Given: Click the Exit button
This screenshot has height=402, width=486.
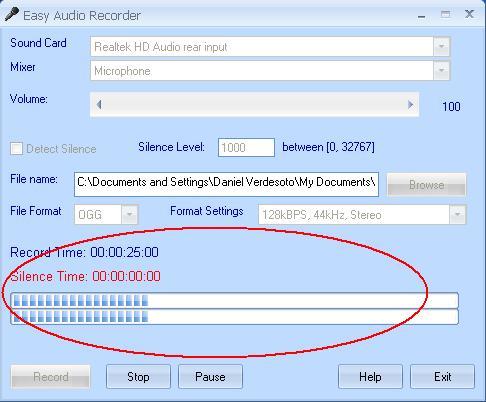Looking at the screenshot, I should 442,377.
